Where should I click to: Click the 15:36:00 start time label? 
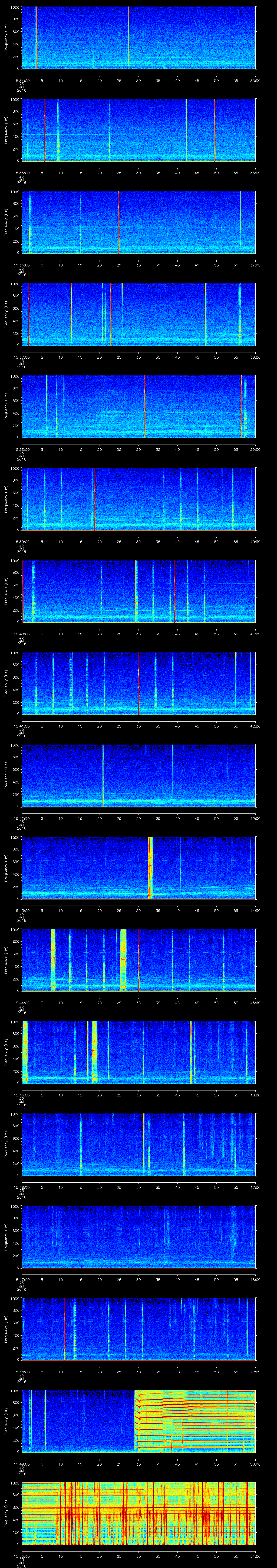[x=21, y=265]
